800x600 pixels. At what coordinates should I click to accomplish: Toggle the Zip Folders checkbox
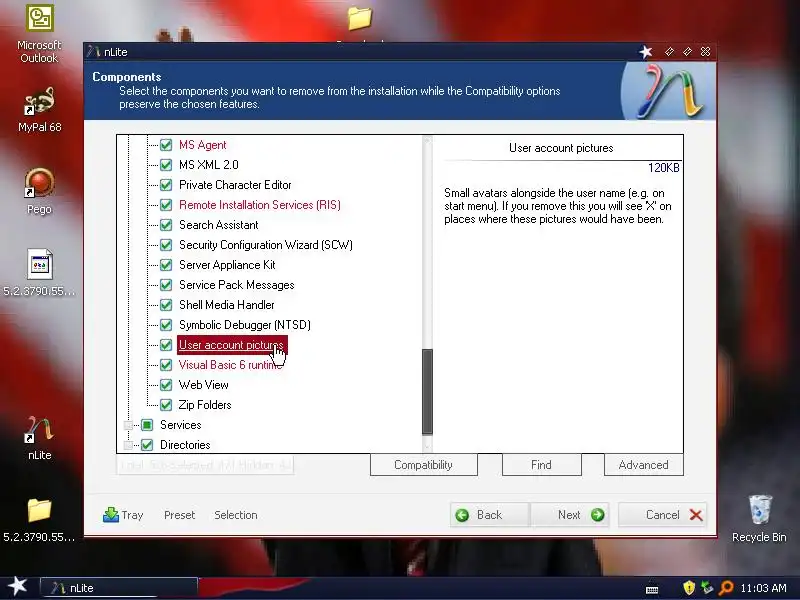pos(166,405)
